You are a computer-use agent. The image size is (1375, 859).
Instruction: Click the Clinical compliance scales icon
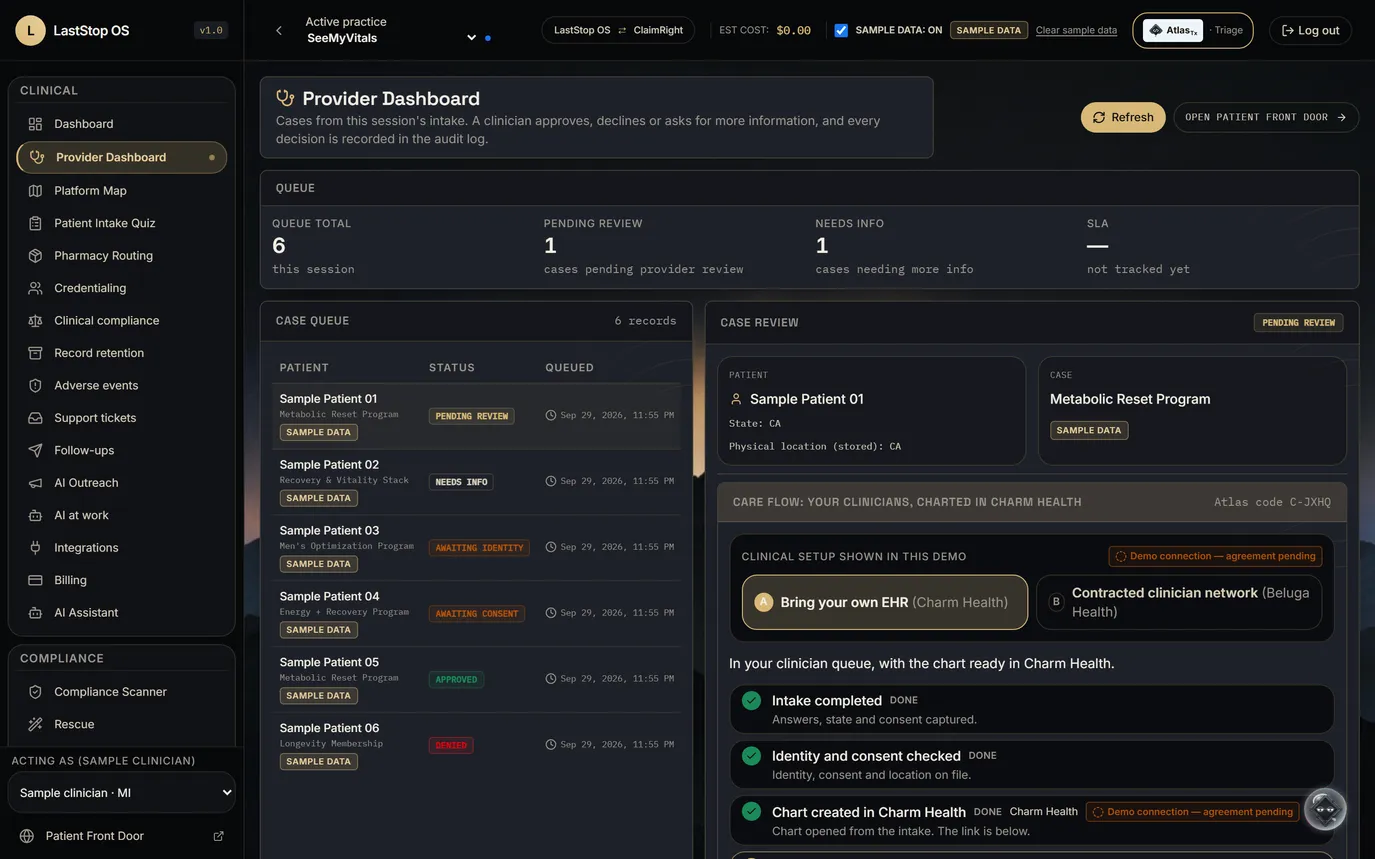pos(35,321)
